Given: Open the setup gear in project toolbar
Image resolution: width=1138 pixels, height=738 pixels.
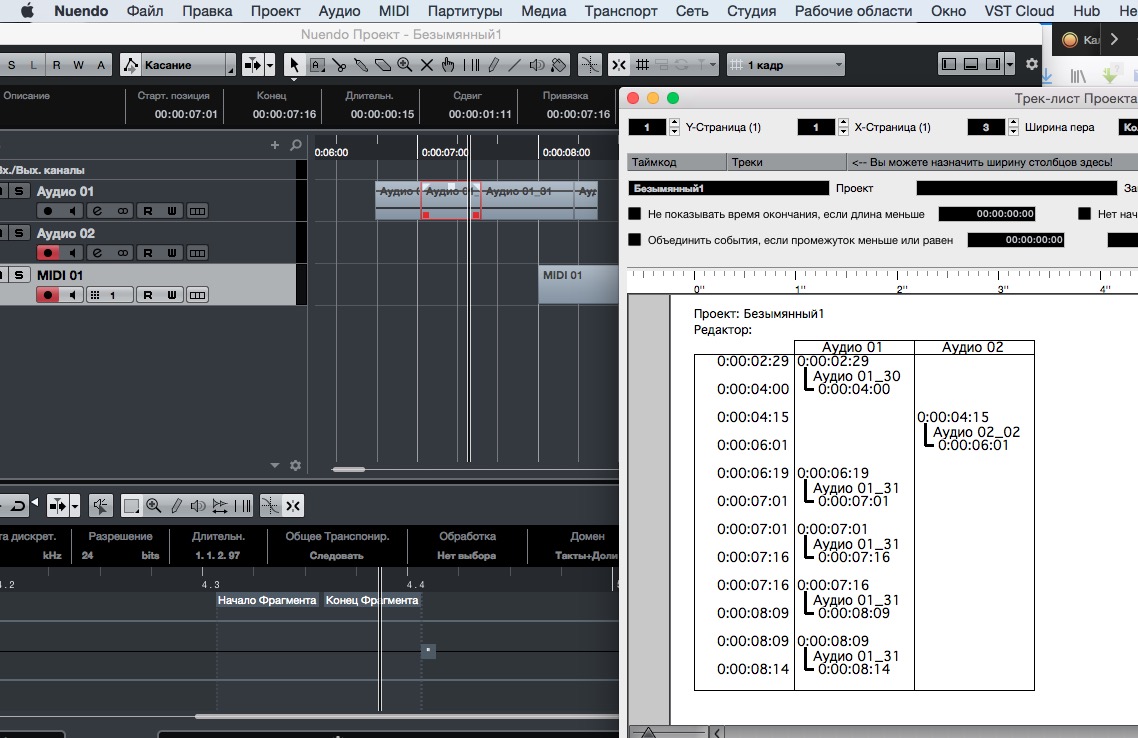Looking at the screenshot, I should pos(1031,64).
